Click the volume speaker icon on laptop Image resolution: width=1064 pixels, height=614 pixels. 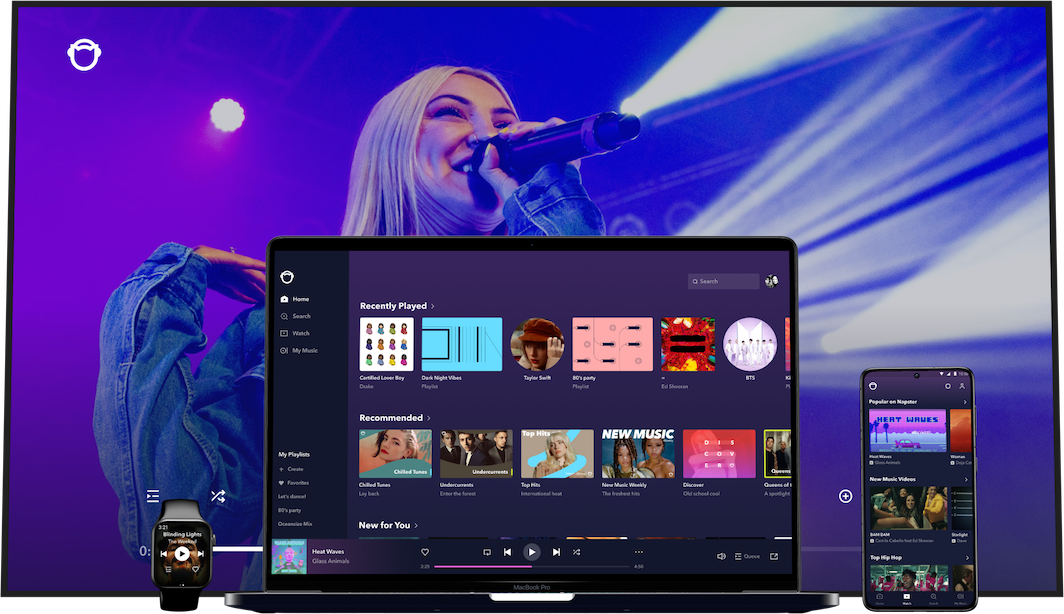coord(721,556)
